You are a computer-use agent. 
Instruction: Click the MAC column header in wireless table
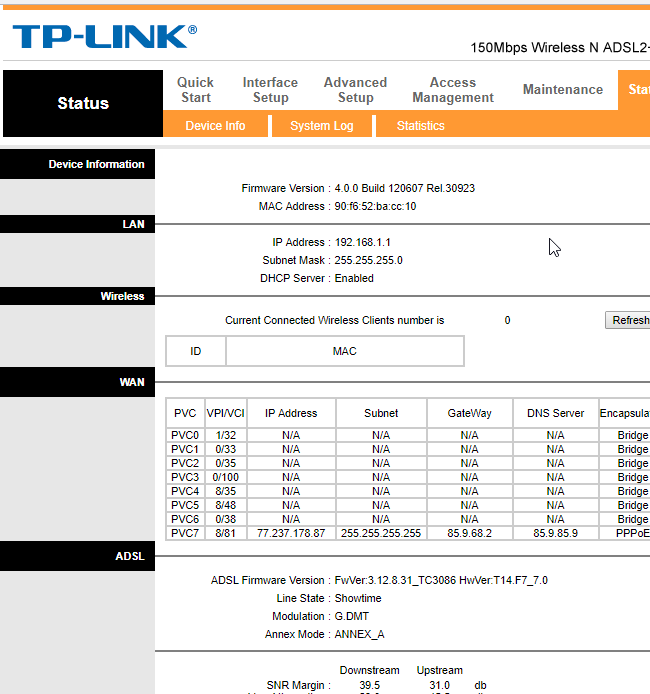click(345, 351)
